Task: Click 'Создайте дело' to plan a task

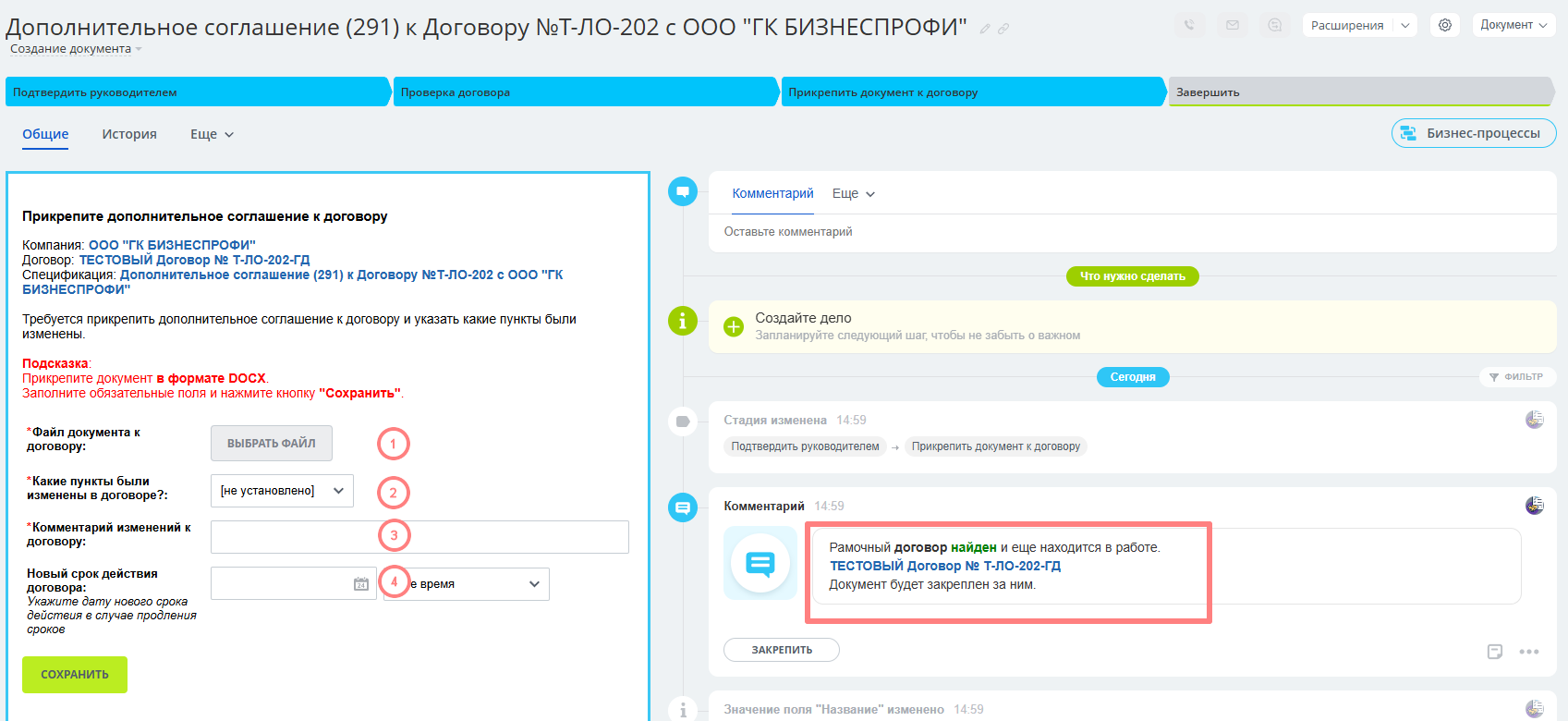Action: [x=803, y=318]
